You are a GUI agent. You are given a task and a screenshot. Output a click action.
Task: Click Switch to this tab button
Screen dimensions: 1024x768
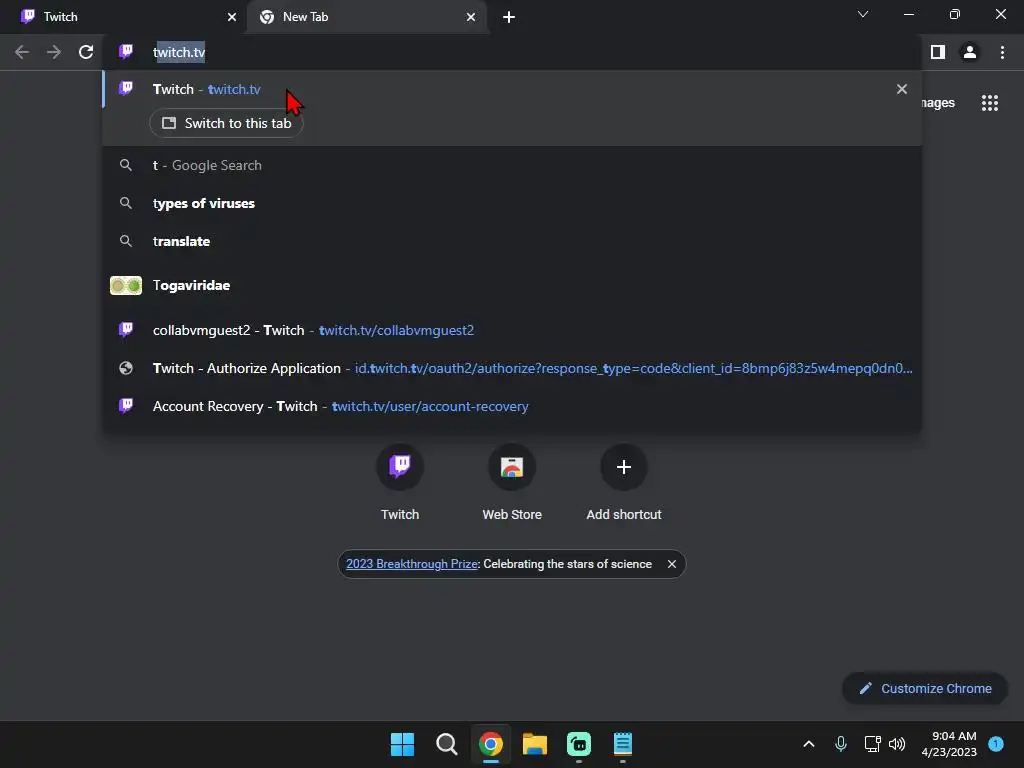point(227,123)
